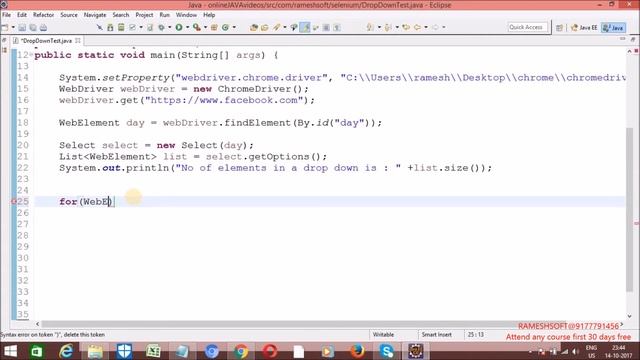Expand the previous annotation dropdown arrow
Screen dimensions: 640x360
(x=397, y=27)
